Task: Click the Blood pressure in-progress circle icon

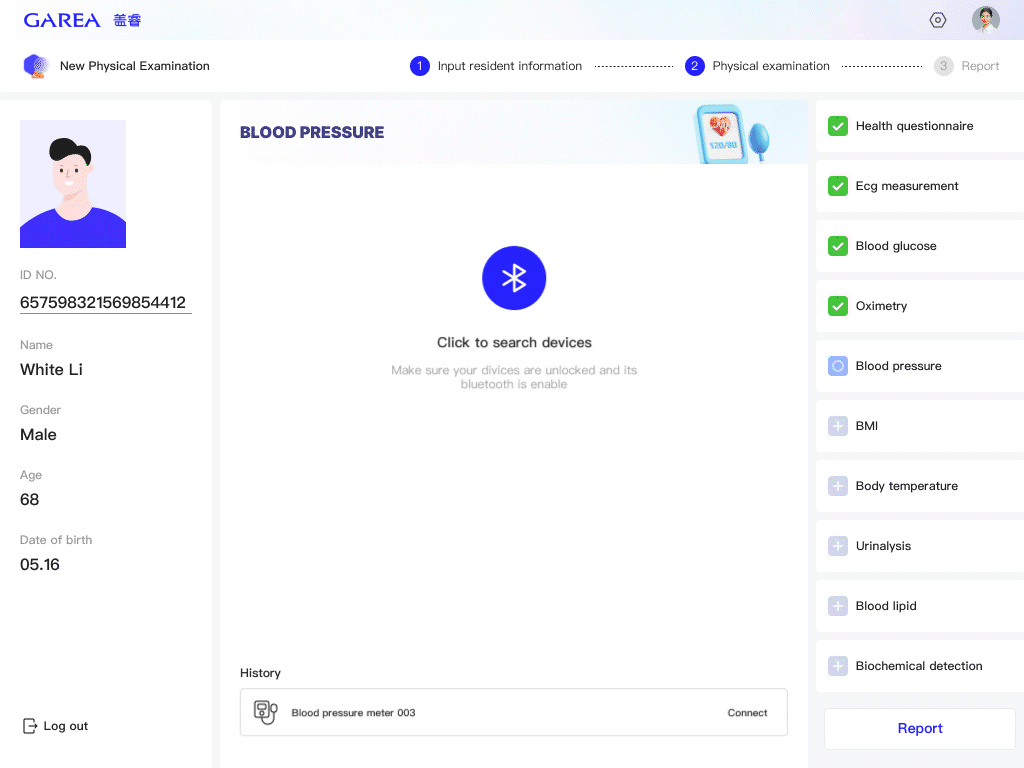Action: tap(838, 366)
